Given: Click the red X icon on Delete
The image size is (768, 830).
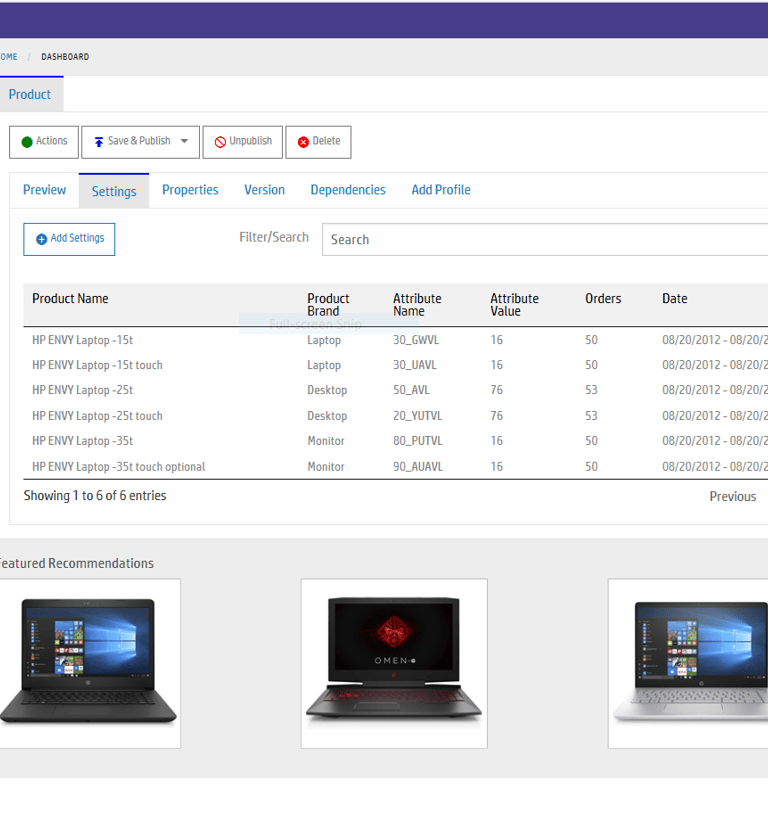Looking at the screenshot, I should pyautogui.click(x=303, y=142).
